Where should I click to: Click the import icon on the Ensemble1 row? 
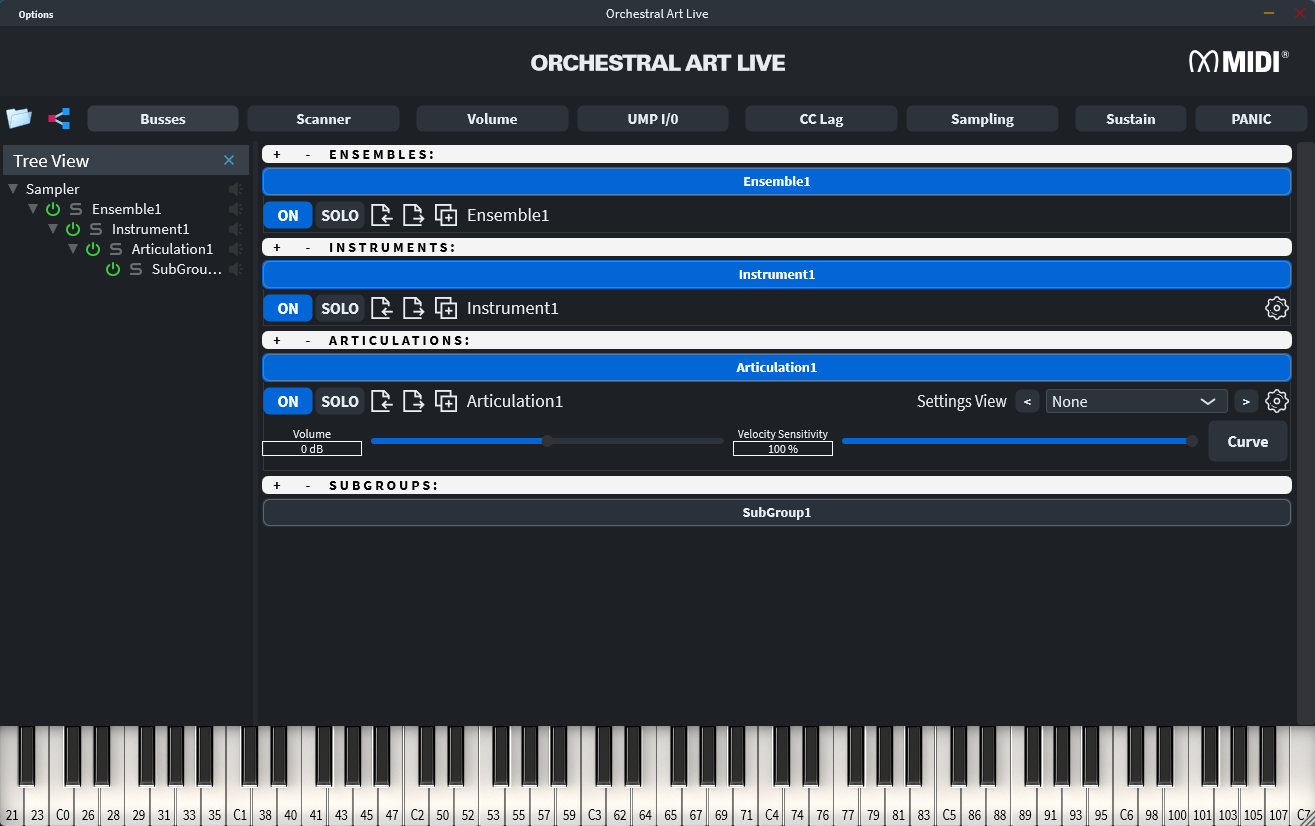click(382, 214)
